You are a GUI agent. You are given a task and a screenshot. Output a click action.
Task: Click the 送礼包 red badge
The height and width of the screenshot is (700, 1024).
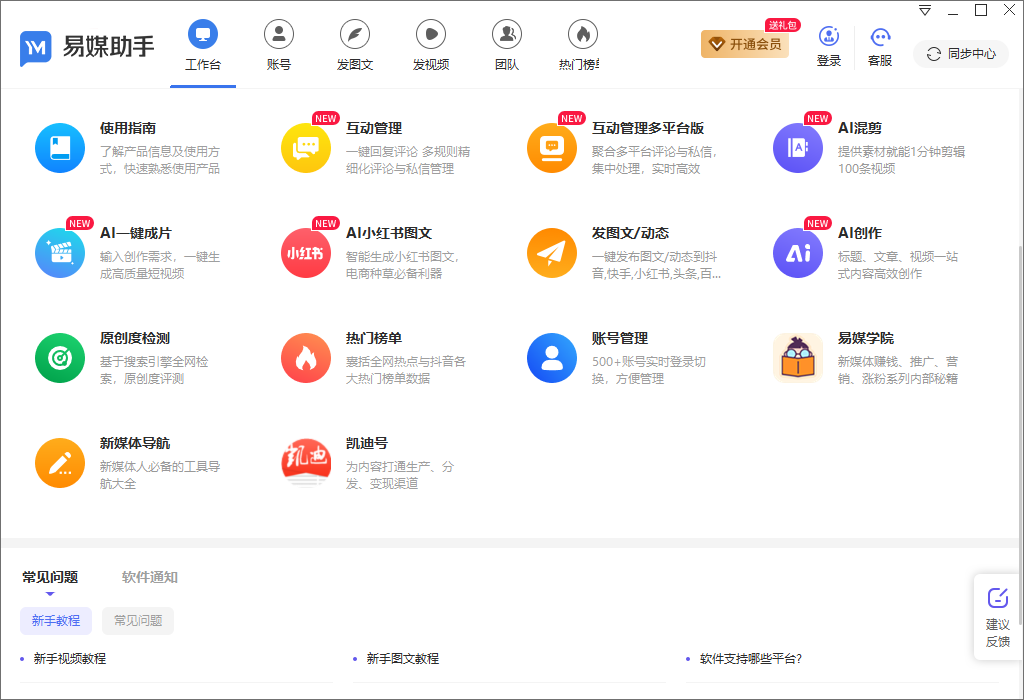[782, 25]
